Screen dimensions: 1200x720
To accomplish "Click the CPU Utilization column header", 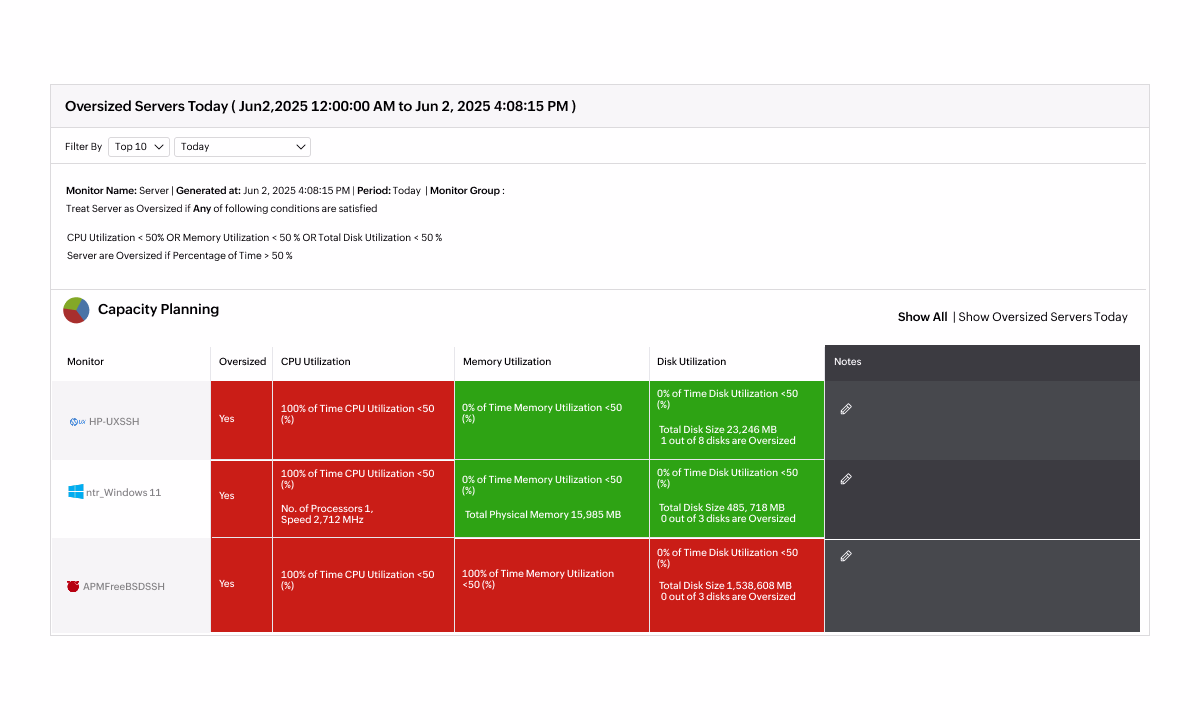I will [x=316, y=362].
